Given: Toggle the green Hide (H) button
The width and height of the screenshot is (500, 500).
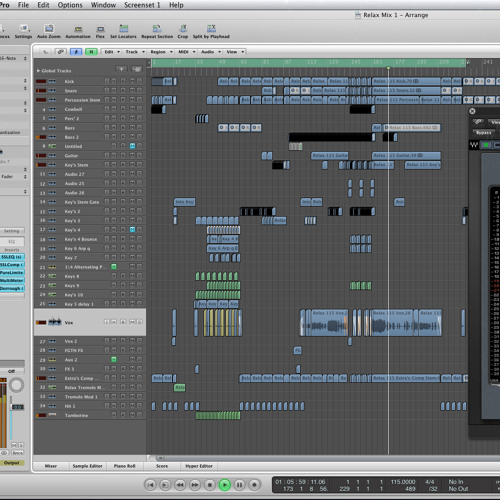Looking at the screenshot, I should tap(91, 52).
